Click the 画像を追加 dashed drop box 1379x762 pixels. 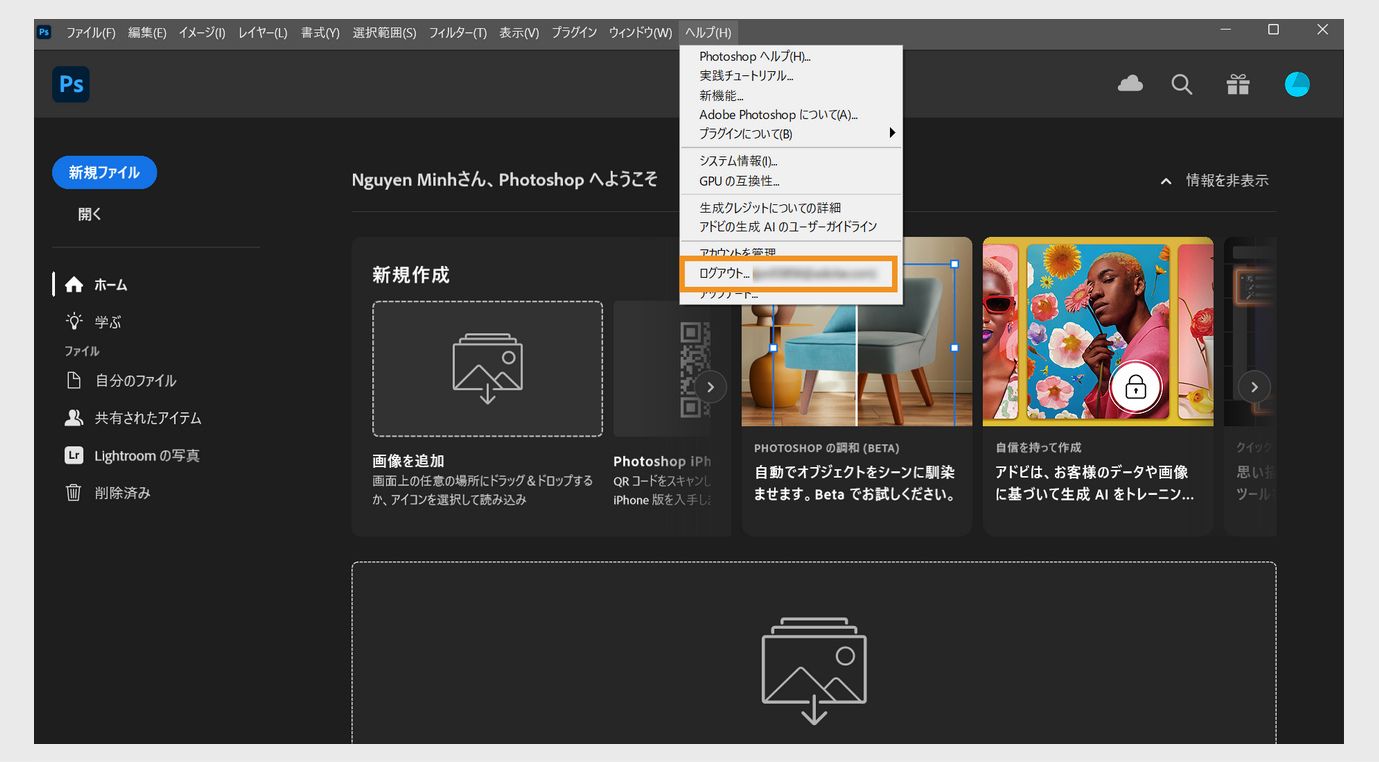[x=487, y=369]
